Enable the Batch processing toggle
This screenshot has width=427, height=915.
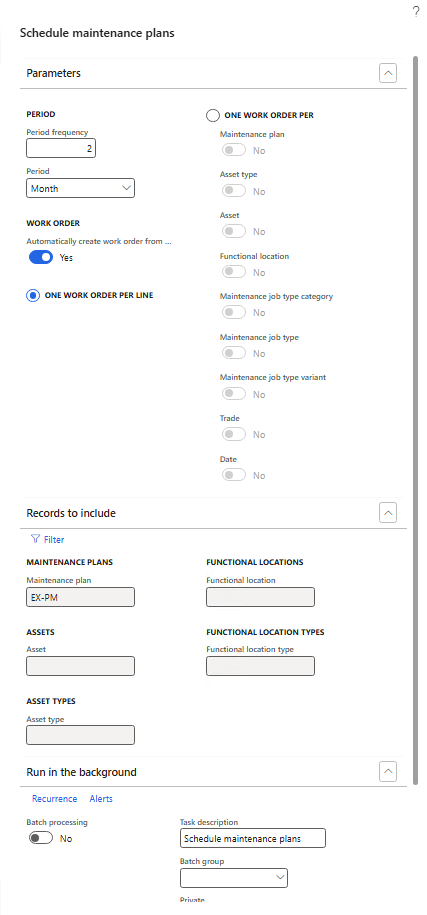[x=41, y=838]
